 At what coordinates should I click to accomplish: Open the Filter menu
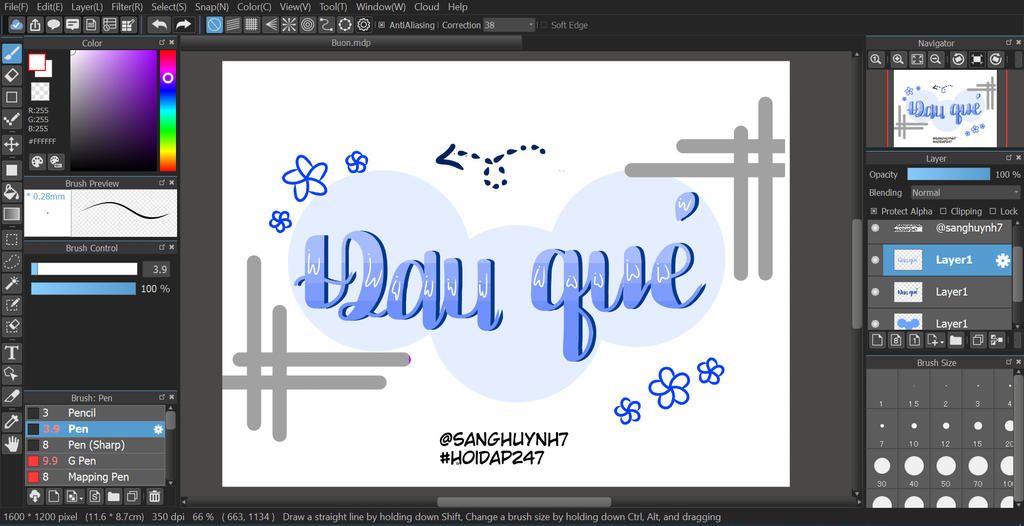tap(127, 7)
